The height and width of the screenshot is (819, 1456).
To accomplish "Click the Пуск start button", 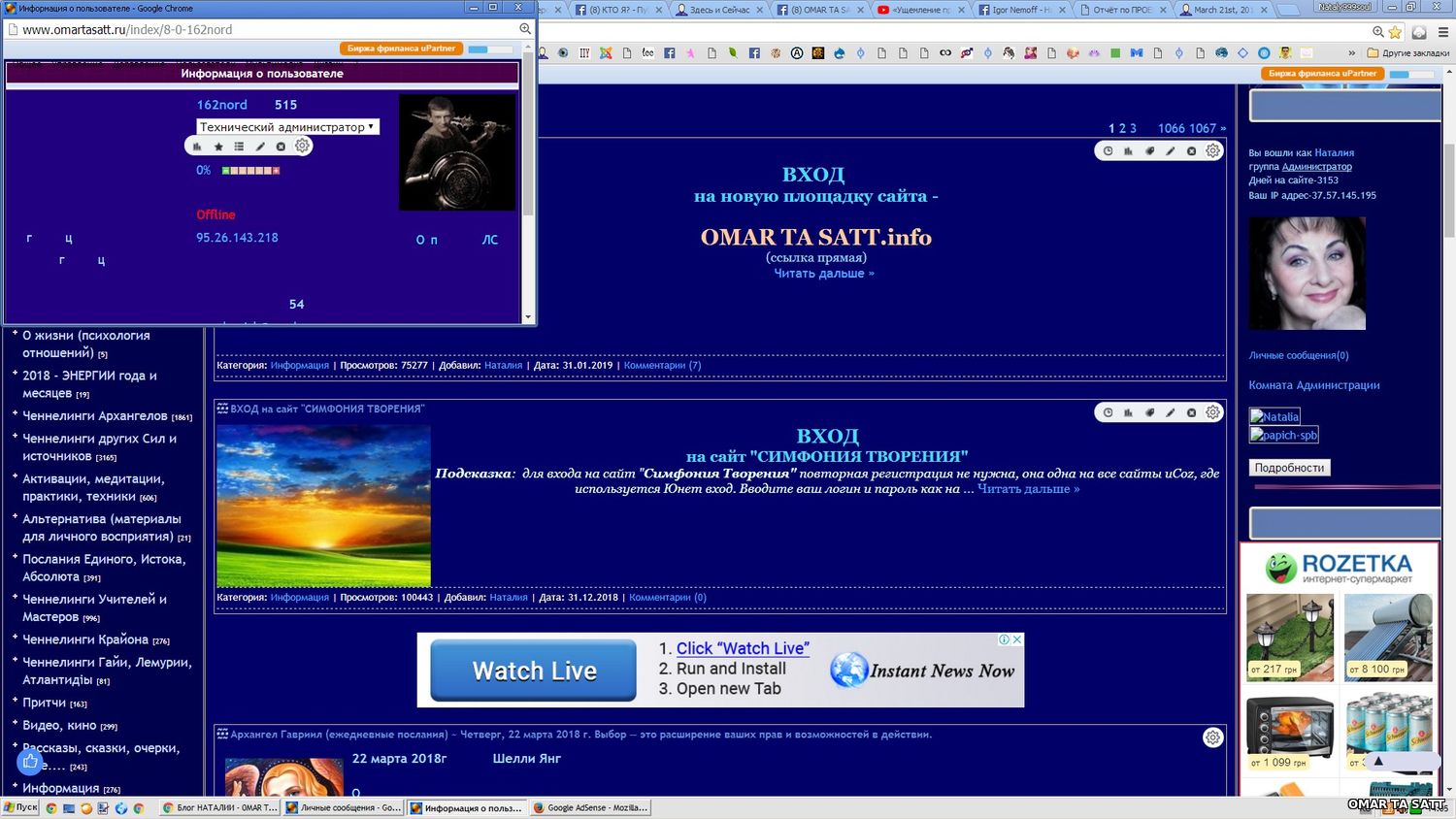I will click(20, 807).
